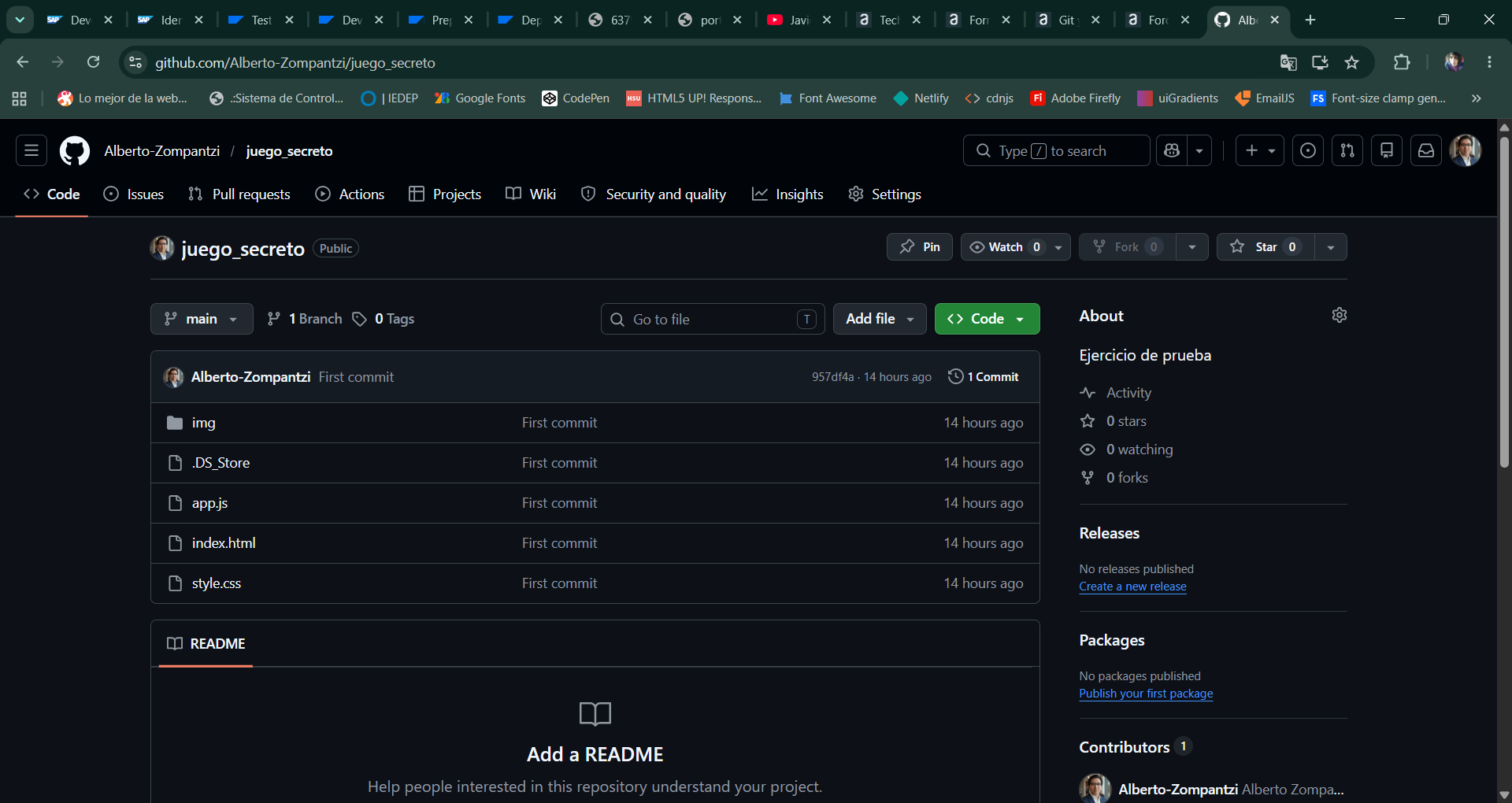The image size is (1512, 803).
Task: Open the CodePen bookmark
Action: (x=576, y=98)
